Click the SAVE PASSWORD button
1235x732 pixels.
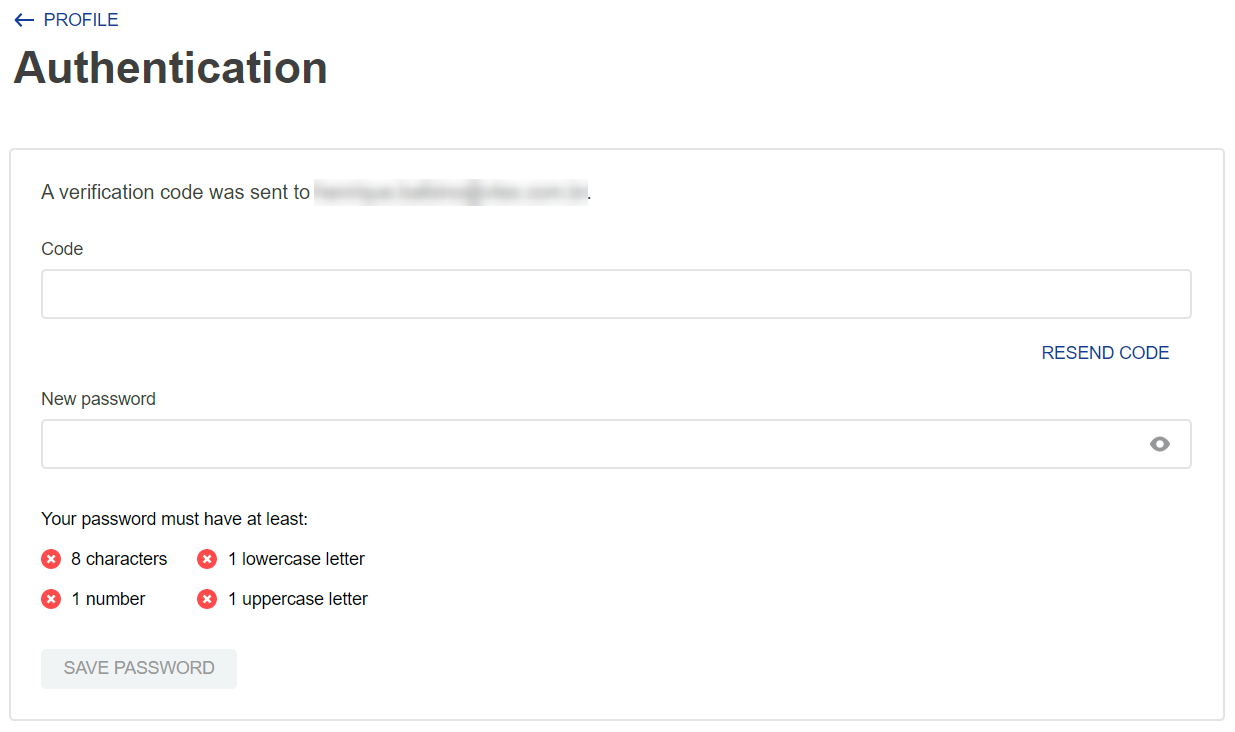tap(138, 668)
